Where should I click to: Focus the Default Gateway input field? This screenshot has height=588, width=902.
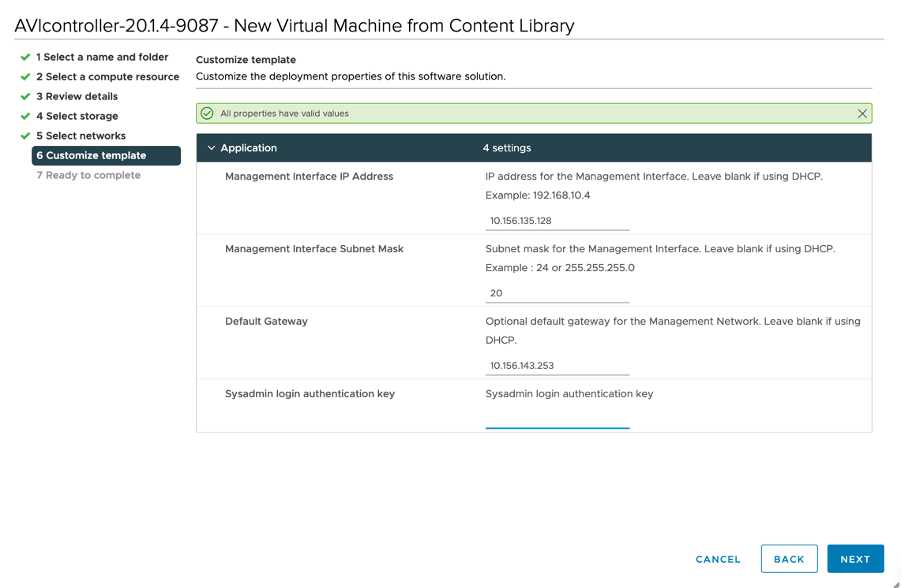click(557, 365)
